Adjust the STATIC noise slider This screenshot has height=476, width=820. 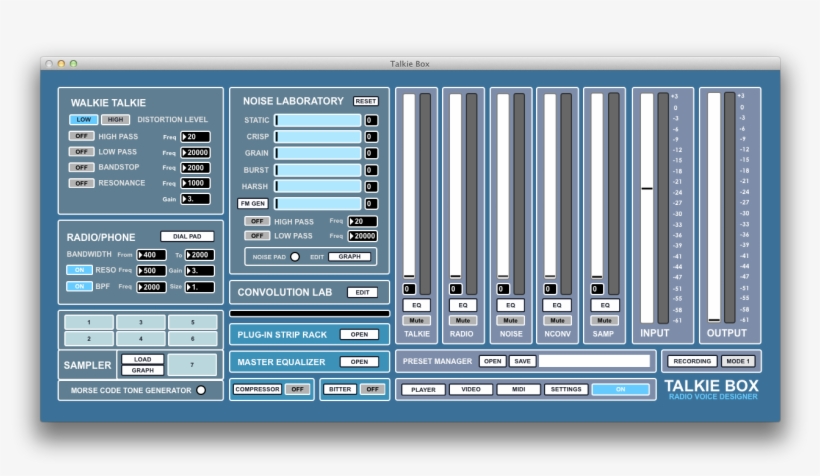coord(317,120)
